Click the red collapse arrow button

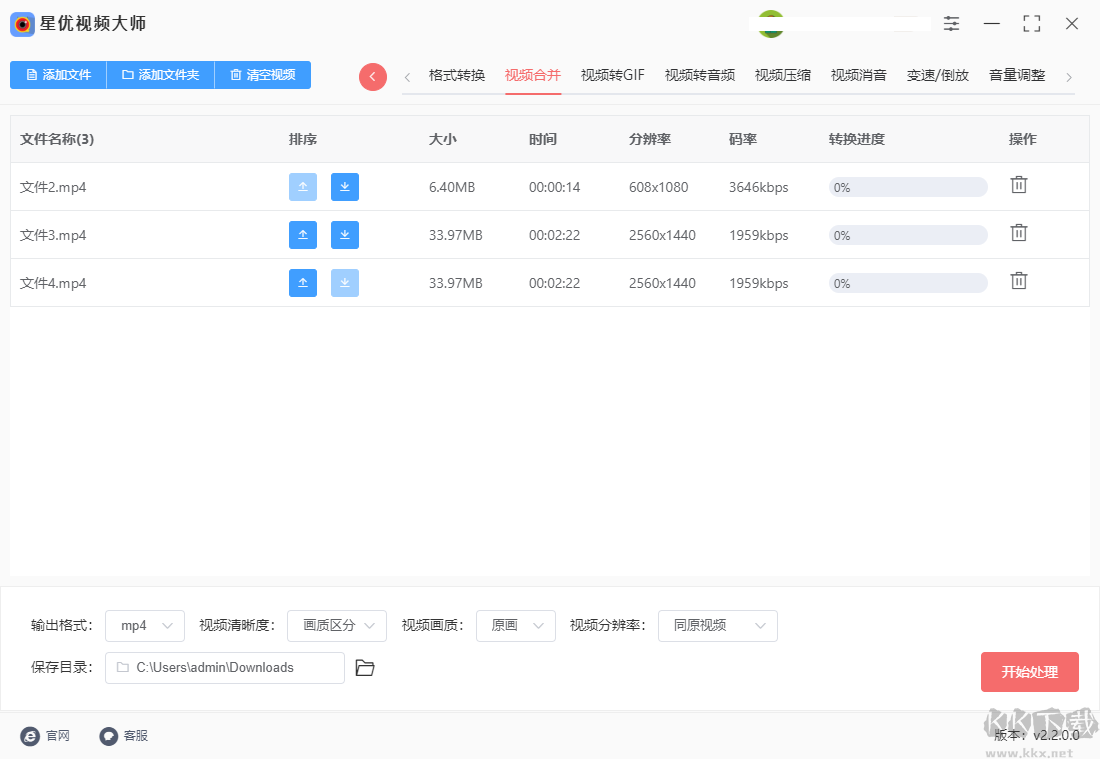373,77
